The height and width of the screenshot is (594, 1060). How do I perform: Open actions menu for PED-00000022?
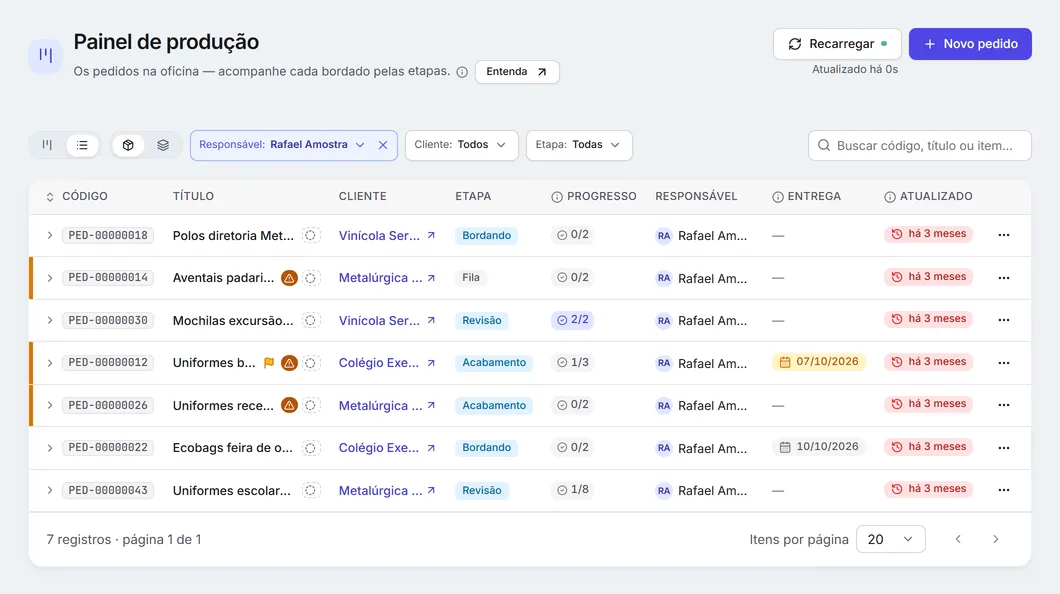point(1004,447)
